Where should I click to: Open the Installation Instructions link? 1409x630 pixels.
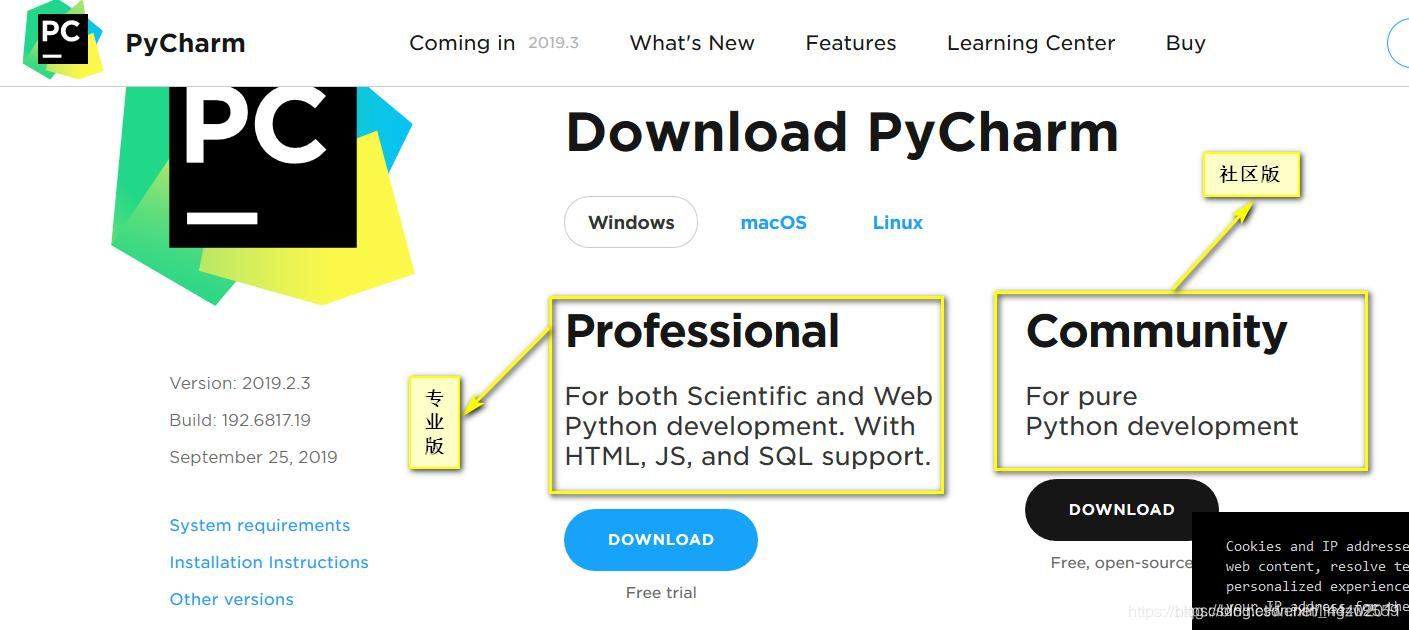[269, 562]
